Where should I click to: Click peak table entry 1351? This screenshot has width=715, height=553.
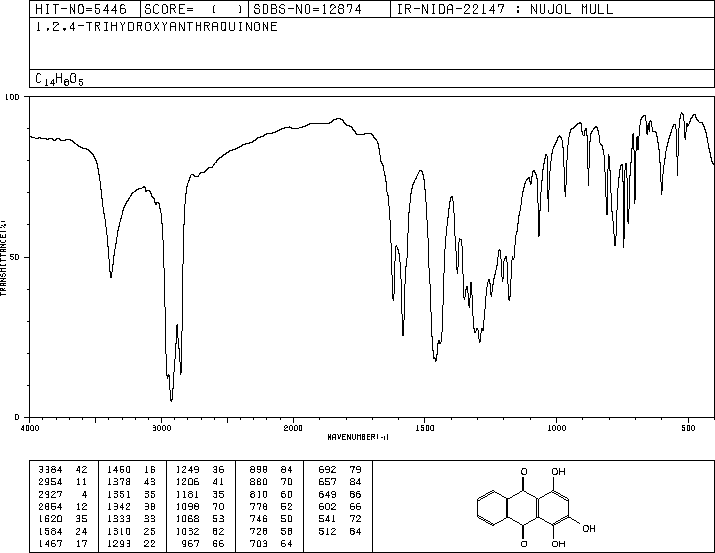[119, 494]
